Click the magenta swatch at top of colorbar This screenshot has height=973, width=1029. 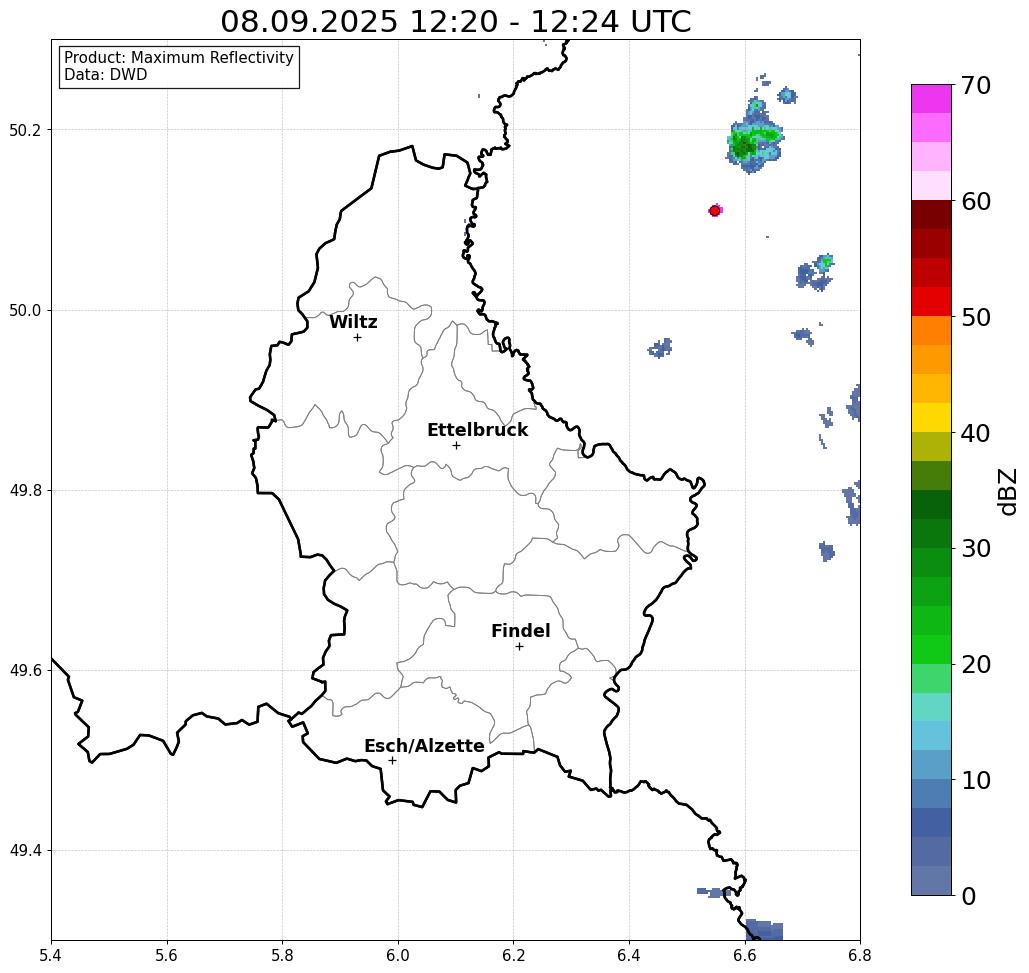tap(931, 99)
